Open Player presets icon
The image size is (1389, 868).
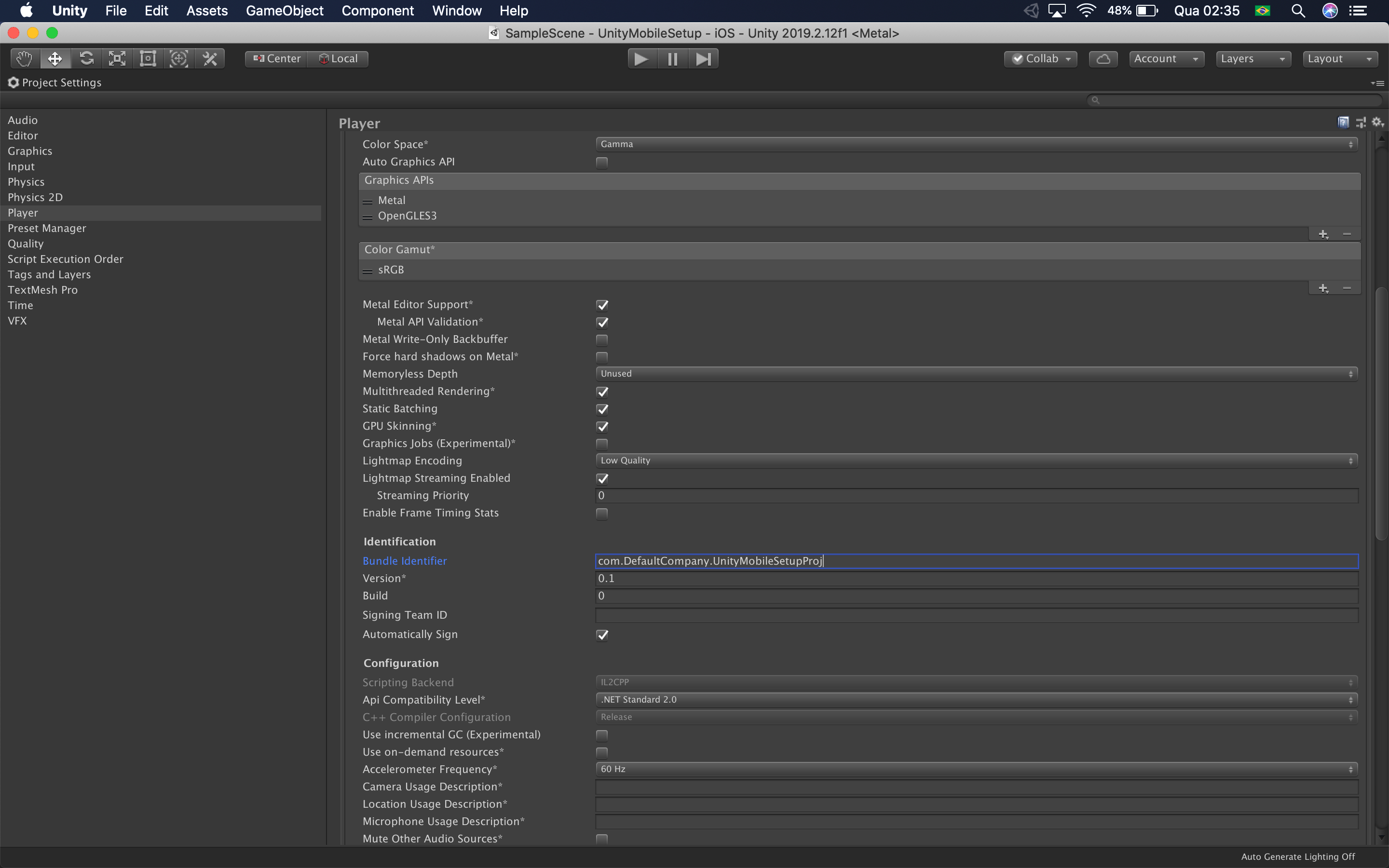(1361, 122)
